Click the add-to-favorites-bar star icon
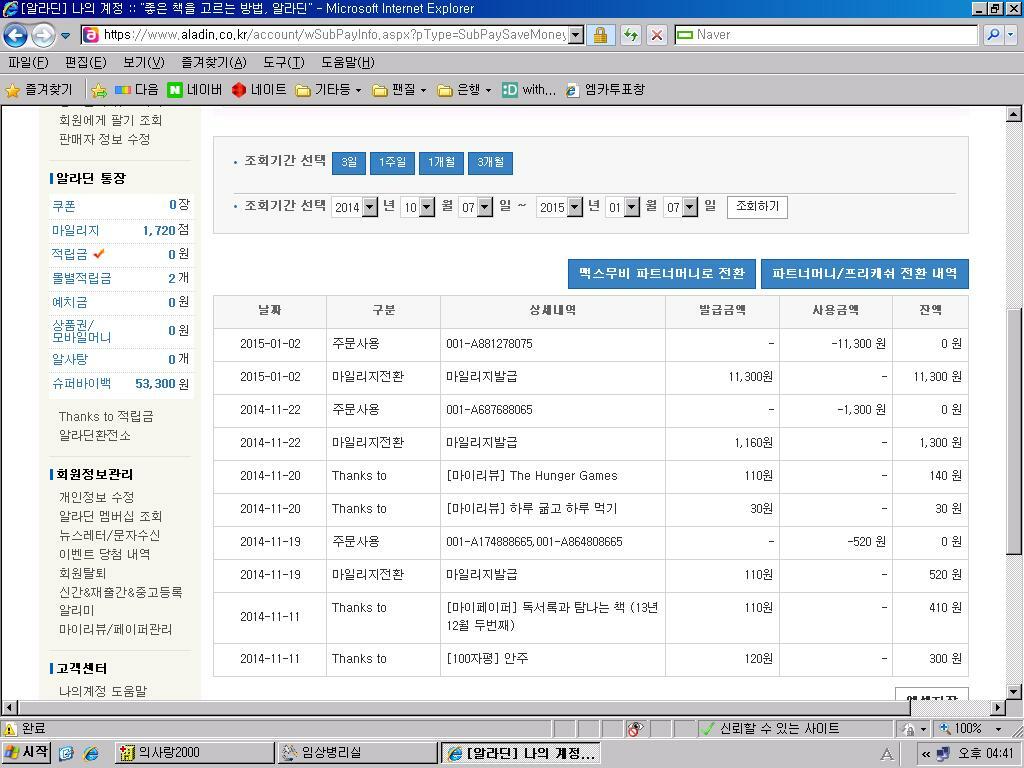Viewport: 1024px width, 768px height. [99, 90]
